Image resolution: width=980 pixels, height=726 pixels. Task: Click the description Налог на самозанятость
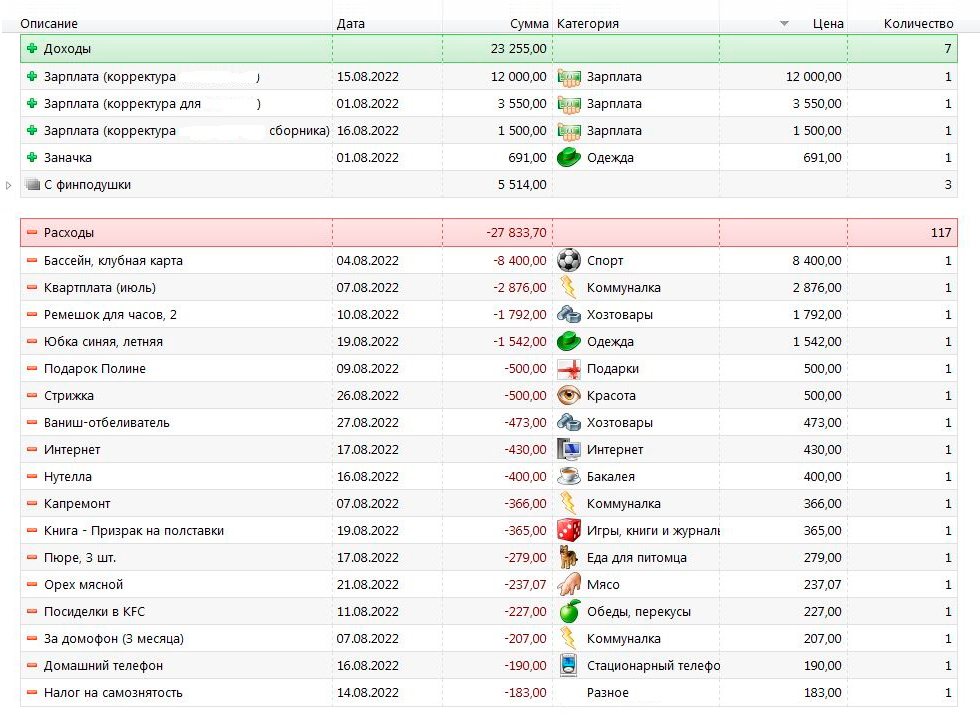[x=113, y=692]
